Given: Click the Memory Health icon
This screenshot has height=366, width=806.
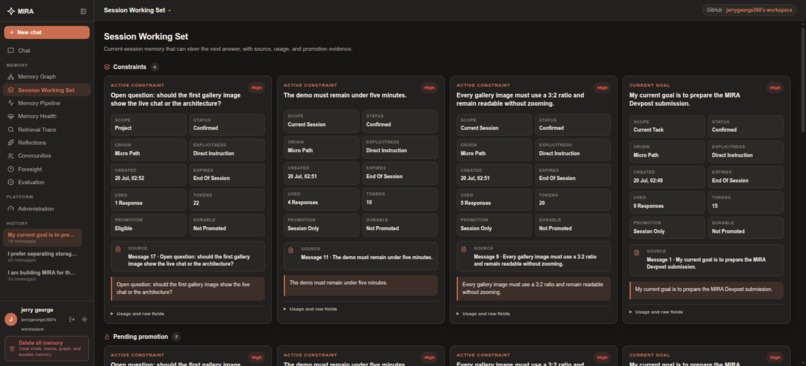Looking at the screenshot, I should click(11, 116).
